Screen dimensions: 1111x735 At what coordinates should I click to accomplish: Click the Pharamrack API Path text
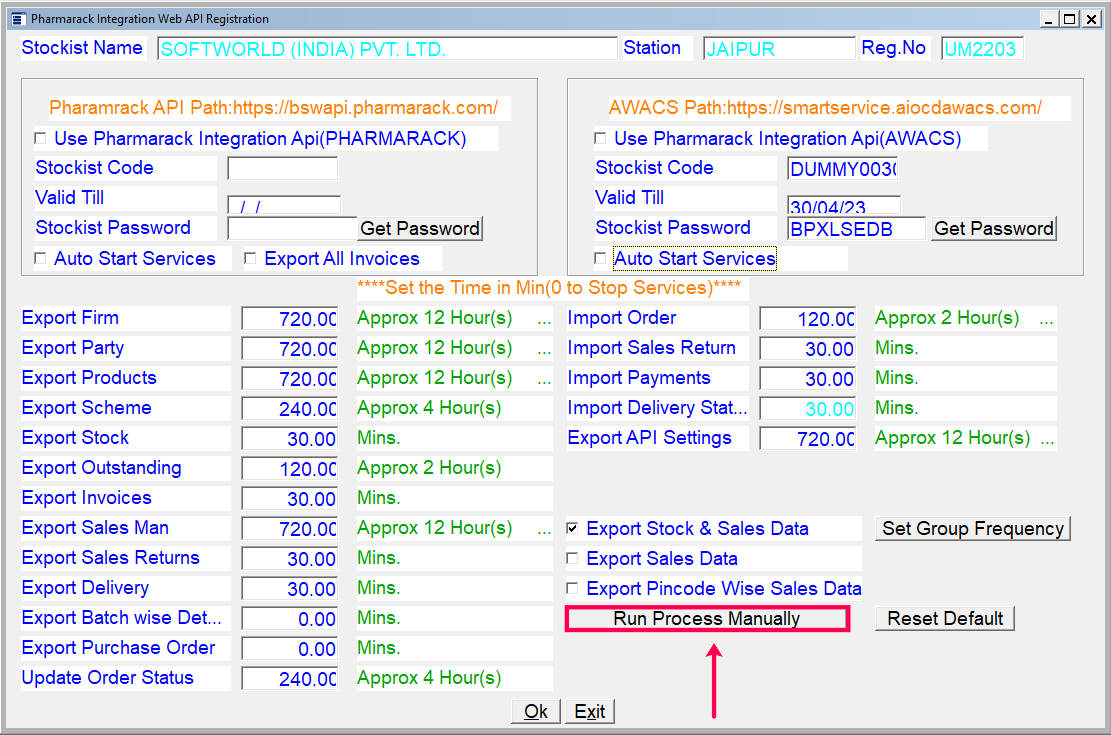273,108
